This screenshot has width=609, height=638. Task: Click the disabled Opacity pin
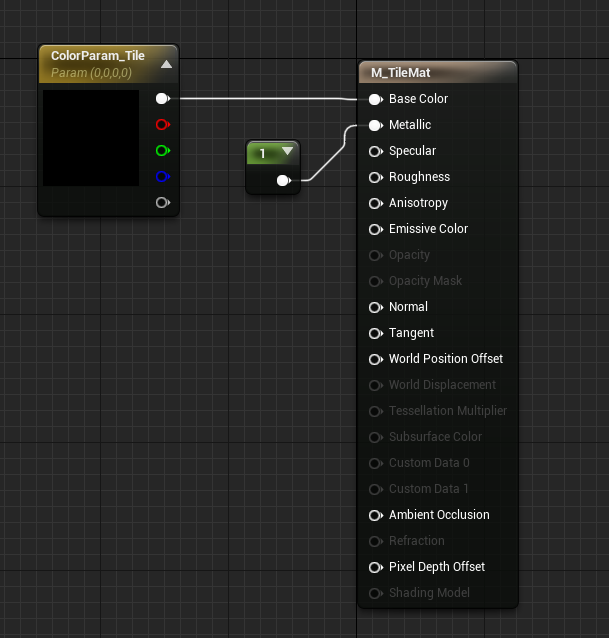375,256
